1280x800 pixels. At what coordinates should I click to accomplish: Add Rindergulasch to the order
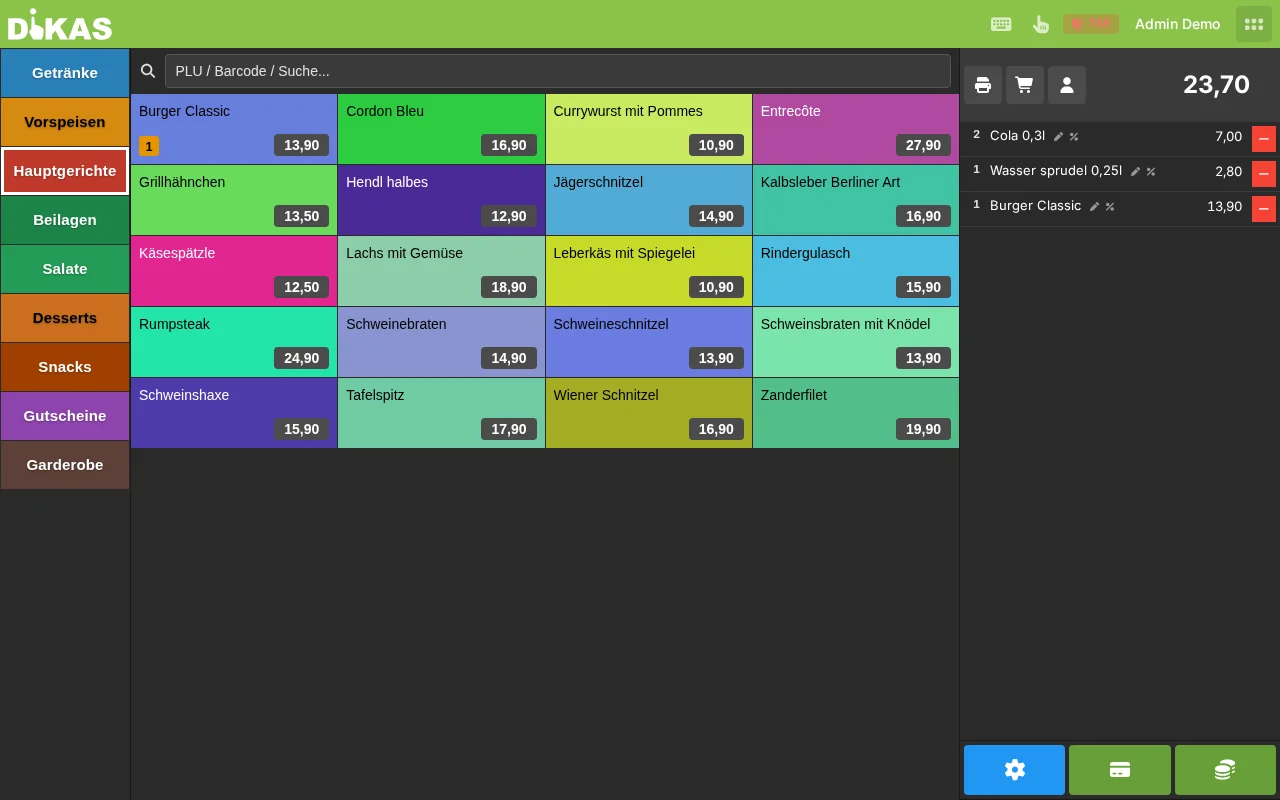coord(856,271)
